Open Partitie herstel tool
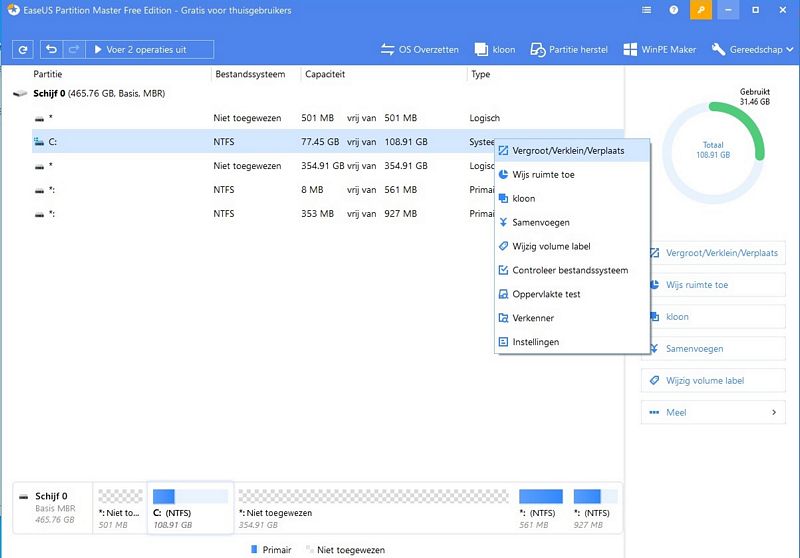Screen dimensions: 800x558 tap(569, 49)
